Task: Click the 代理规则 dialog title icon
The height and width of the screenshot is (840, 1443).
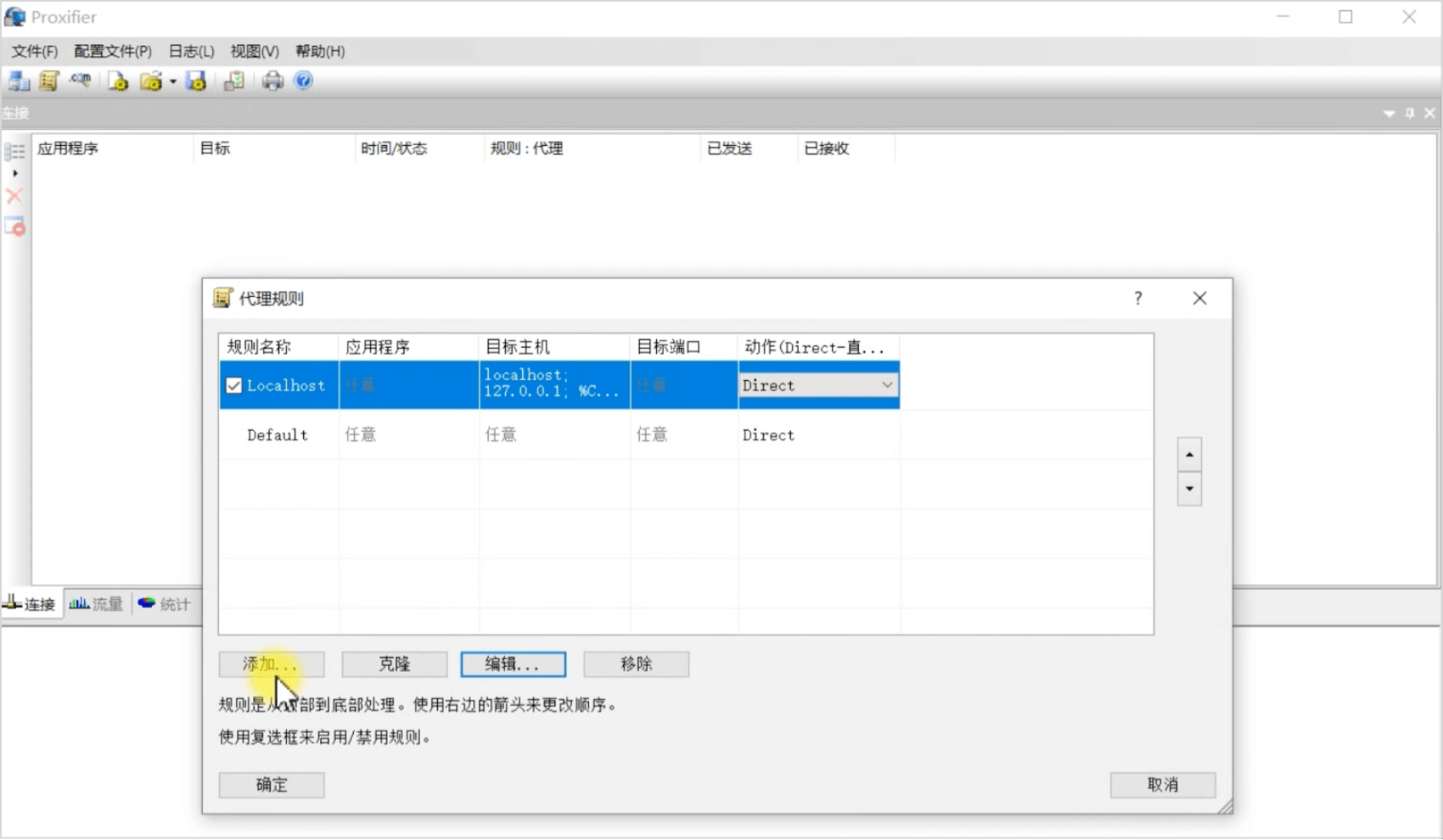Action: click(222, 298)
